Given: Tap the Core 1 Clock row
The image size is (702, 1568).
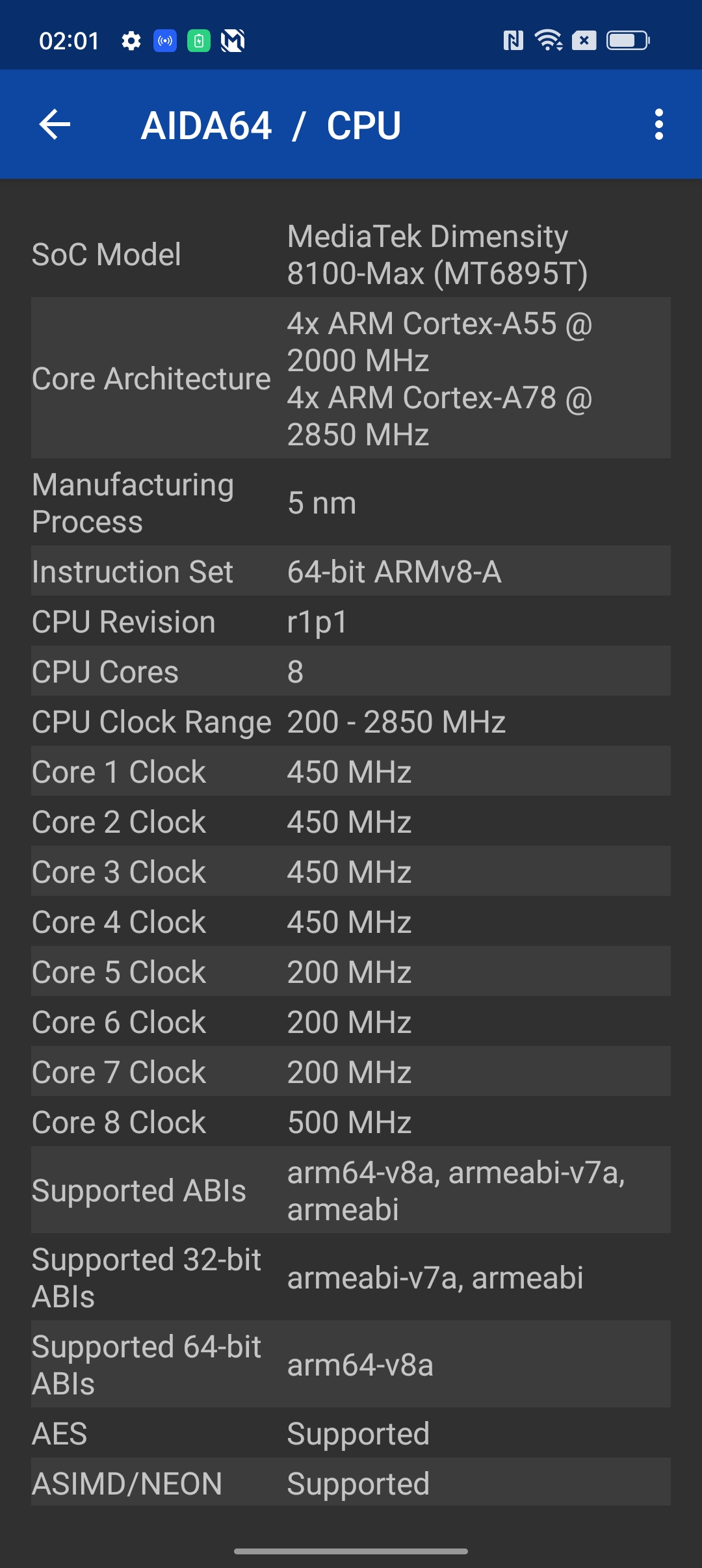Looking at the screenshot, I should pos(351,772).
